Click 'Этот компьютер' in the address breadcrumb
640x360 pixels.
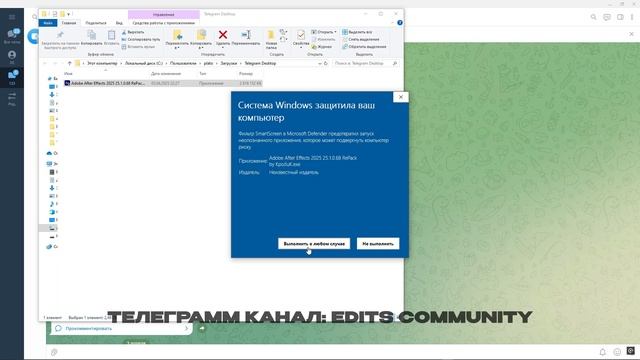(x=102, y=63)
